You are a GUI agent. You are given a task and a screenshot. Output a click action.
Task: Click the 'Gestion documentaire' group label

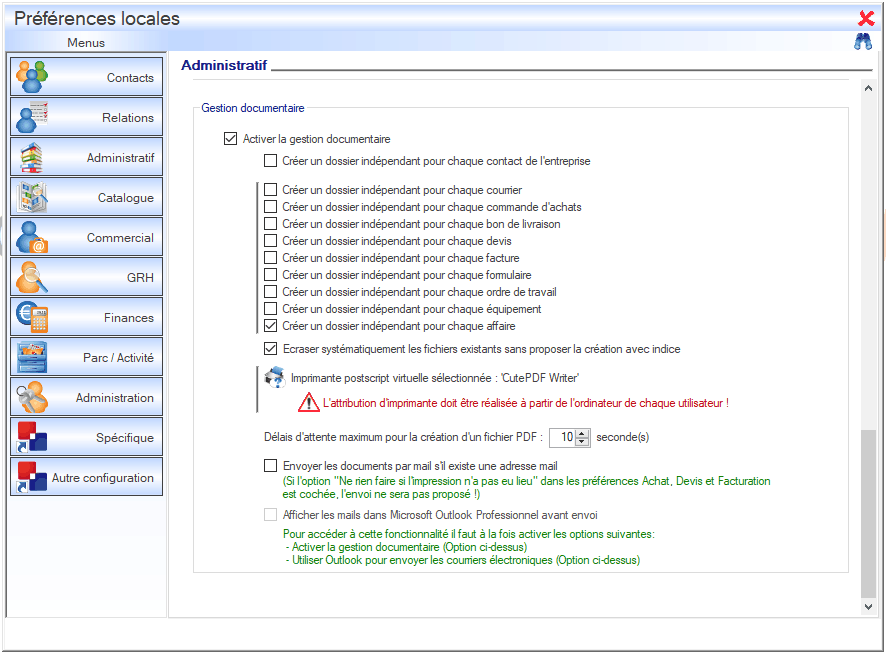pos(253,108)
